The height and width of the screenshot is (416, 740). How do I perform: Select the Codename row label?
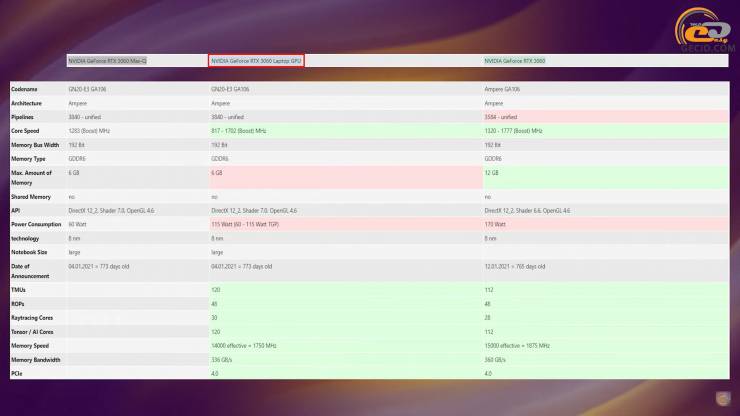click(24, 89)
